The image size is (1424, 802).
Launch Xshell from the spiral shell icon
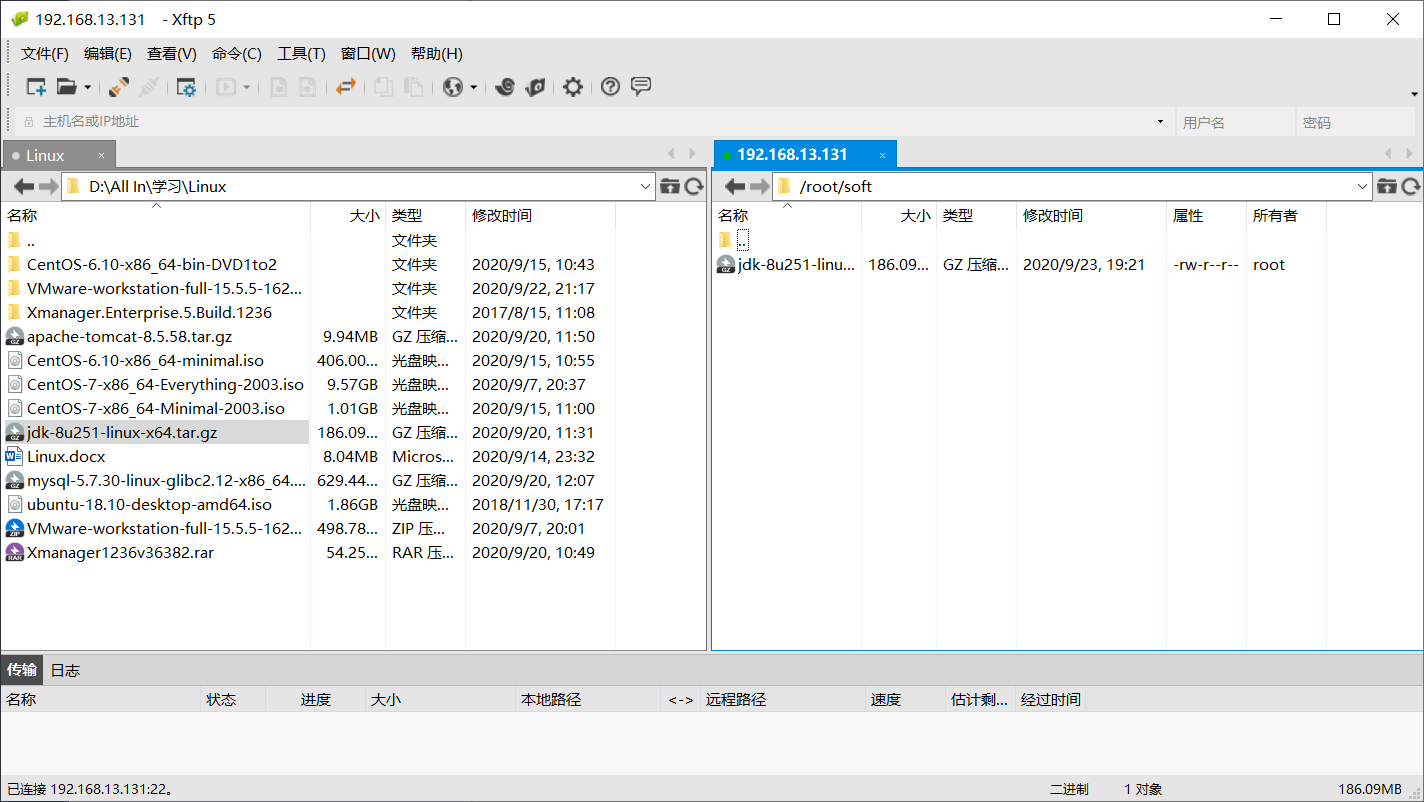[x=505, y=87]
